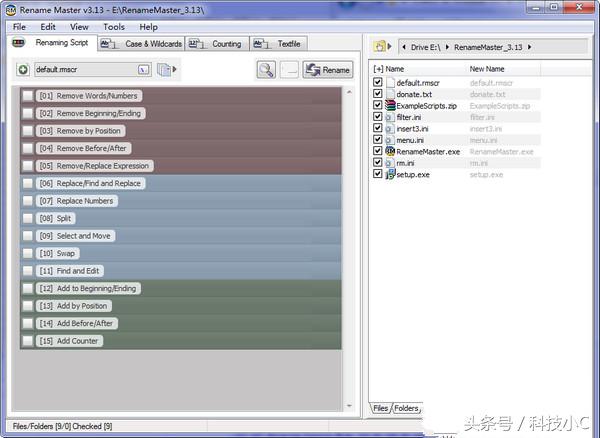Open the View menu
The height and width of the screenshot is (438, 600).
click(x=79, y=27)
